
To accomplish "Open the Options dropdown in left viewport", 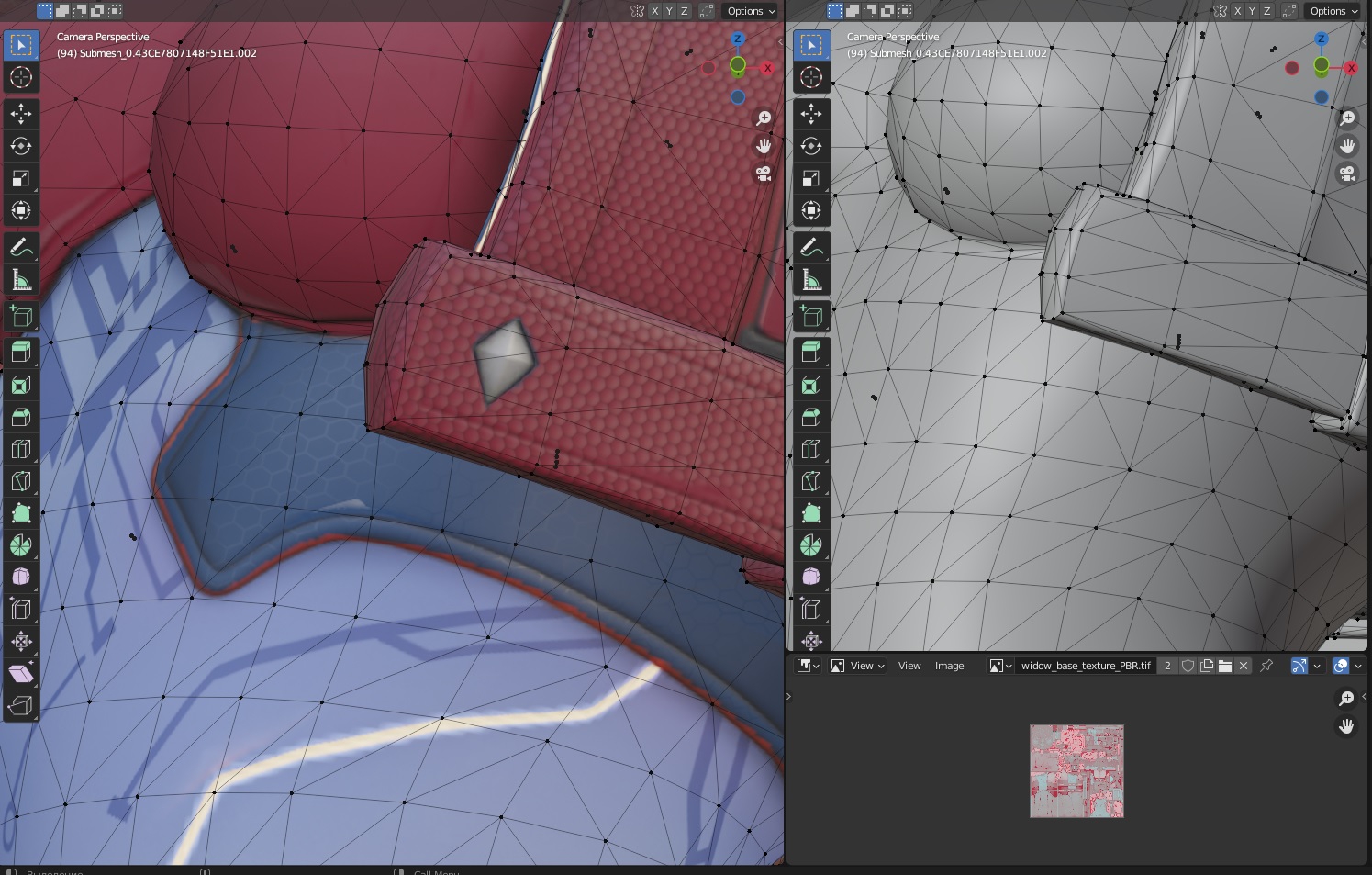I will coord(751,11).
